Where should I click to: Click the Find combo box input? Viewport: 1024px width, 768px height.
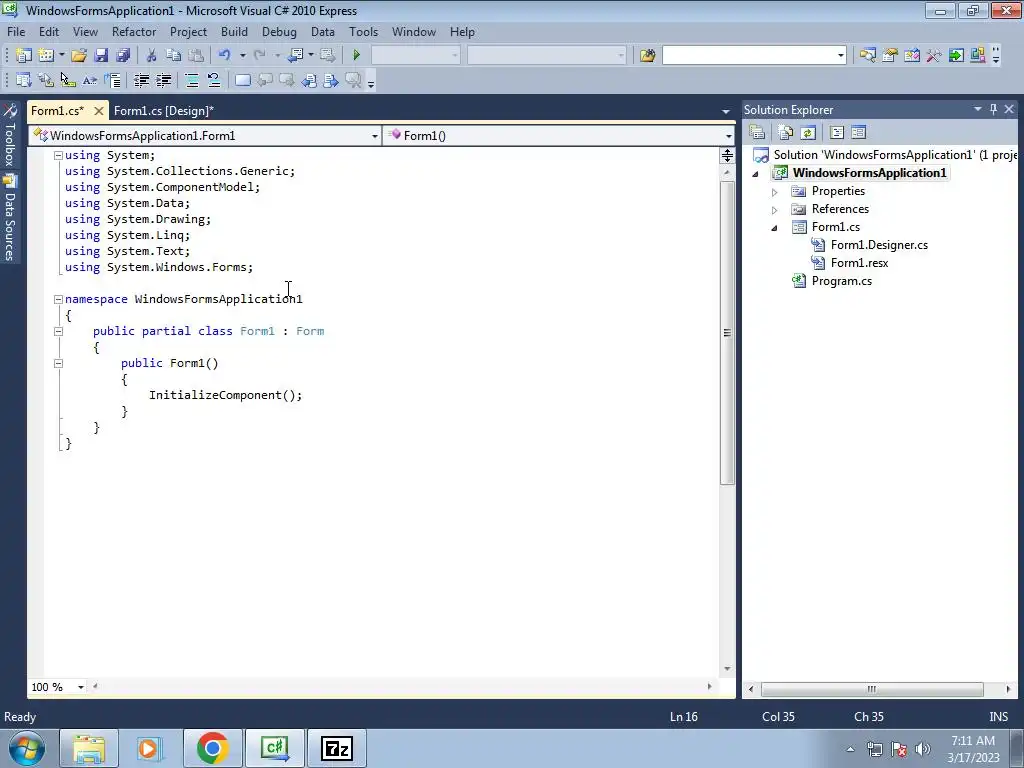coord(749,56)
